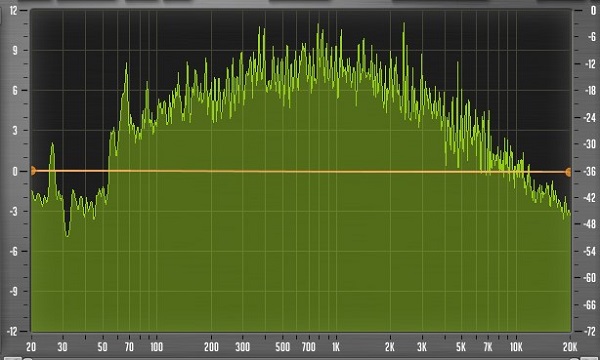Click the 12 dB gain scale label
600x360 pixels.
(x=13, y=10)
